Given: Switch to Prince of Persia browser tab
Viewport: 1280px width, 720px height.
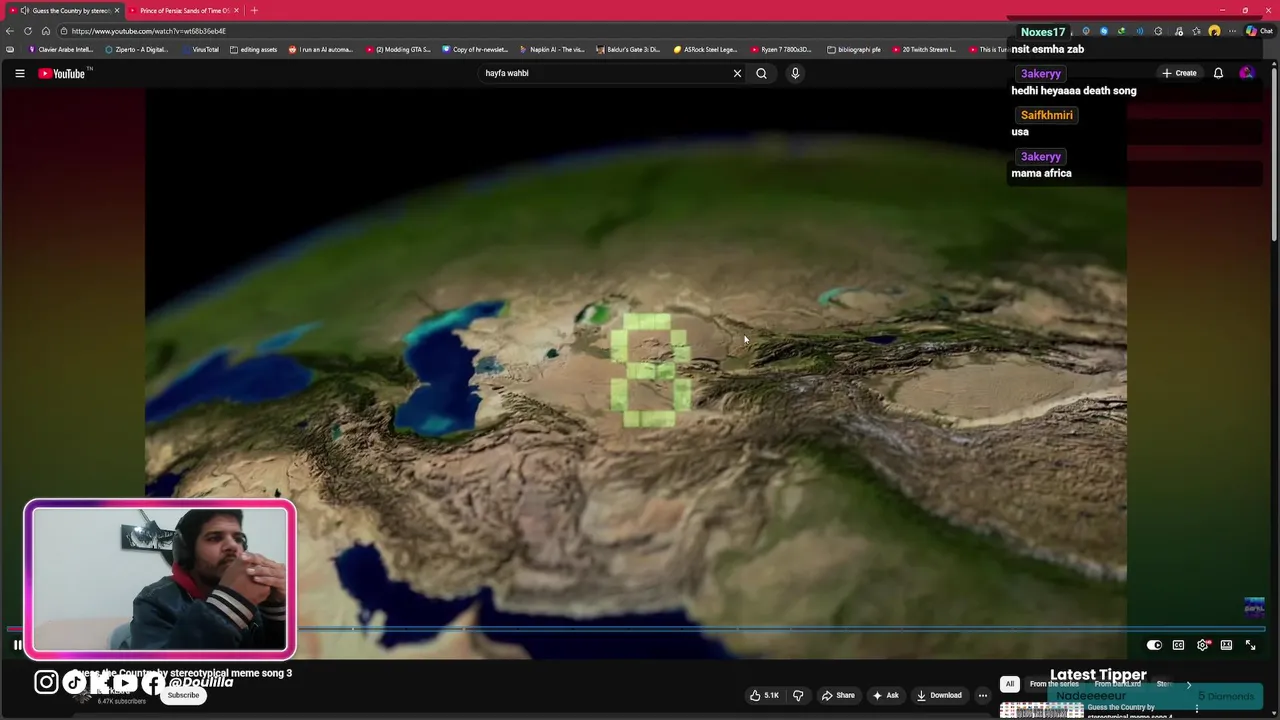Looking at the screenshot, I should coord(185,10).
